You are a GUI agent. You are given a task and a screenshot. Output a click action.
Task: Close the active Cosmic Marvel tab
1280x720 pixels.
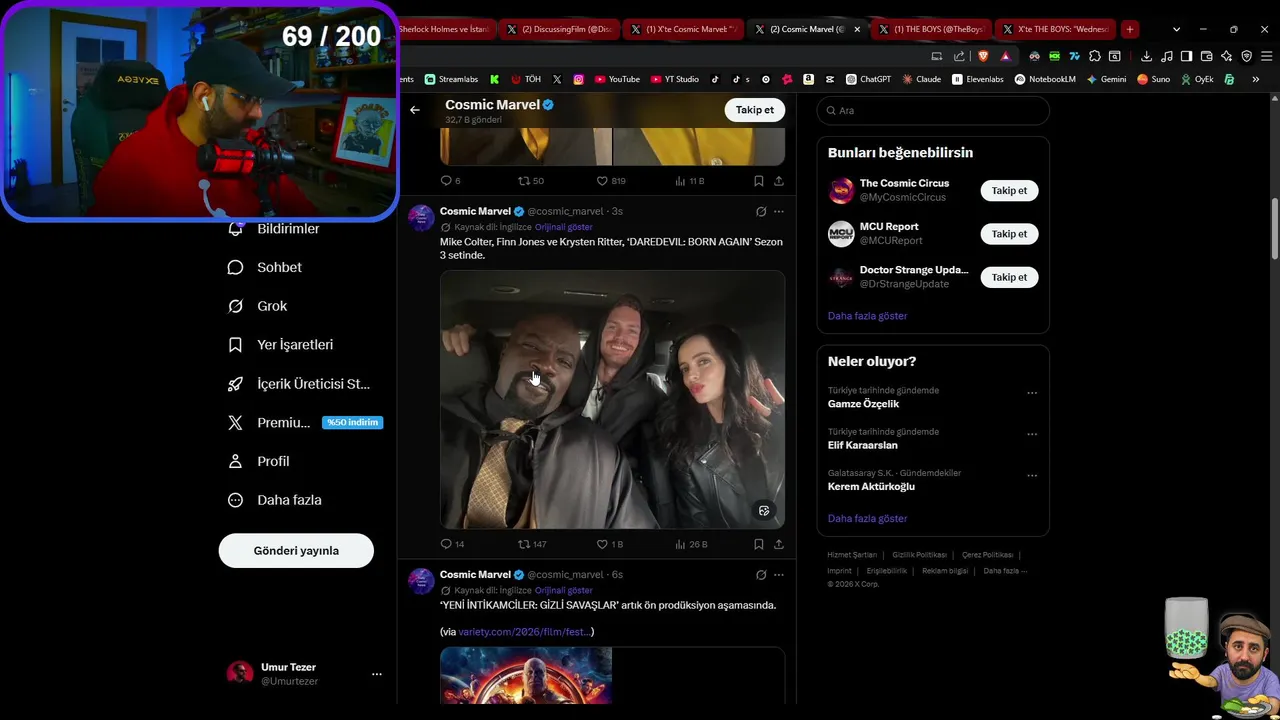(856, 29)
